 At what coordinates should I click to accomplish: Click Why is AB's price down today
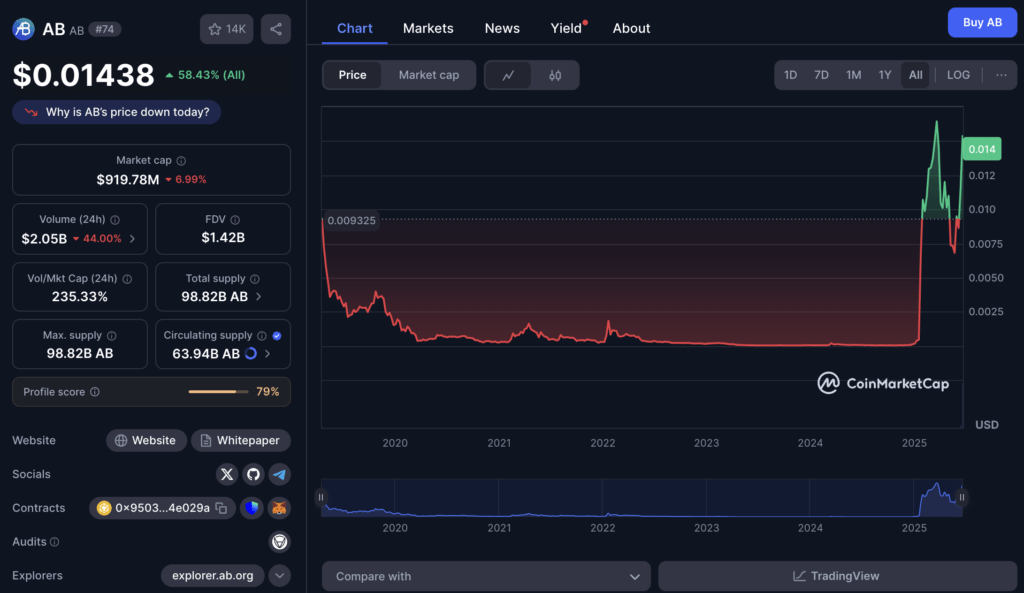(116, 112)
